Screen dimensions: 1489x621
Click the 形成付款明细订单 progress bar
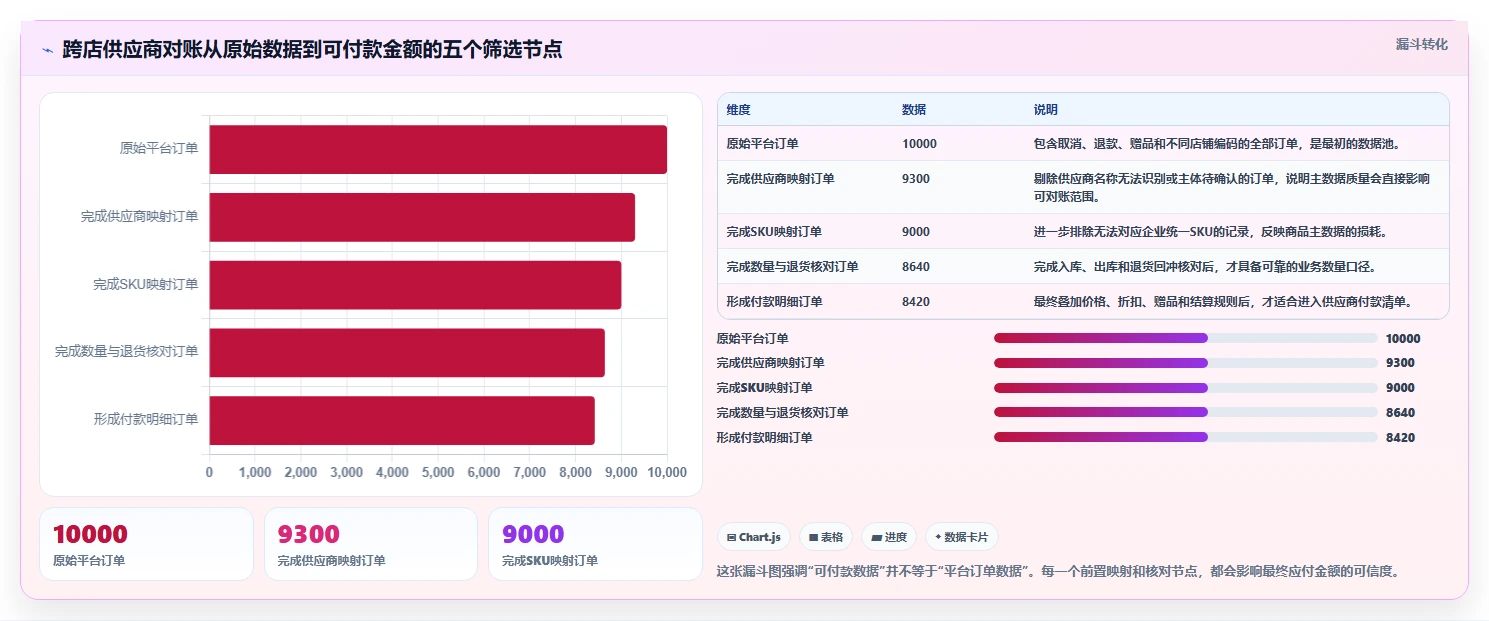[x=1185, y=437]
